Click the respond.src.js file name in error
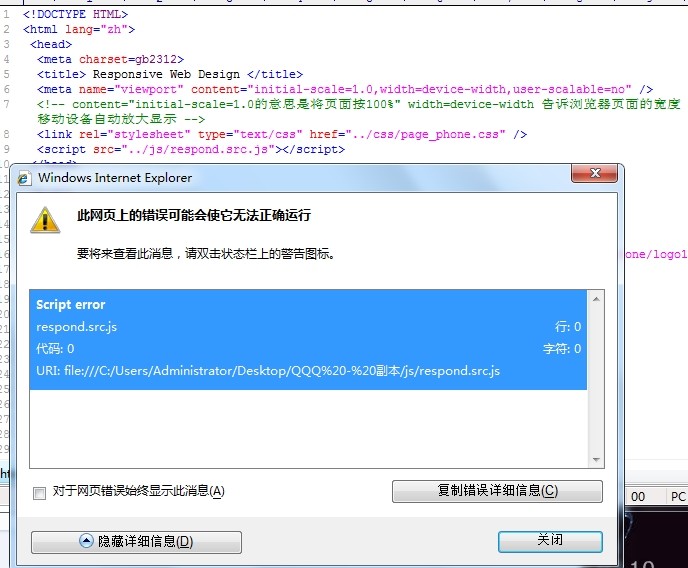 pos(76,327)
